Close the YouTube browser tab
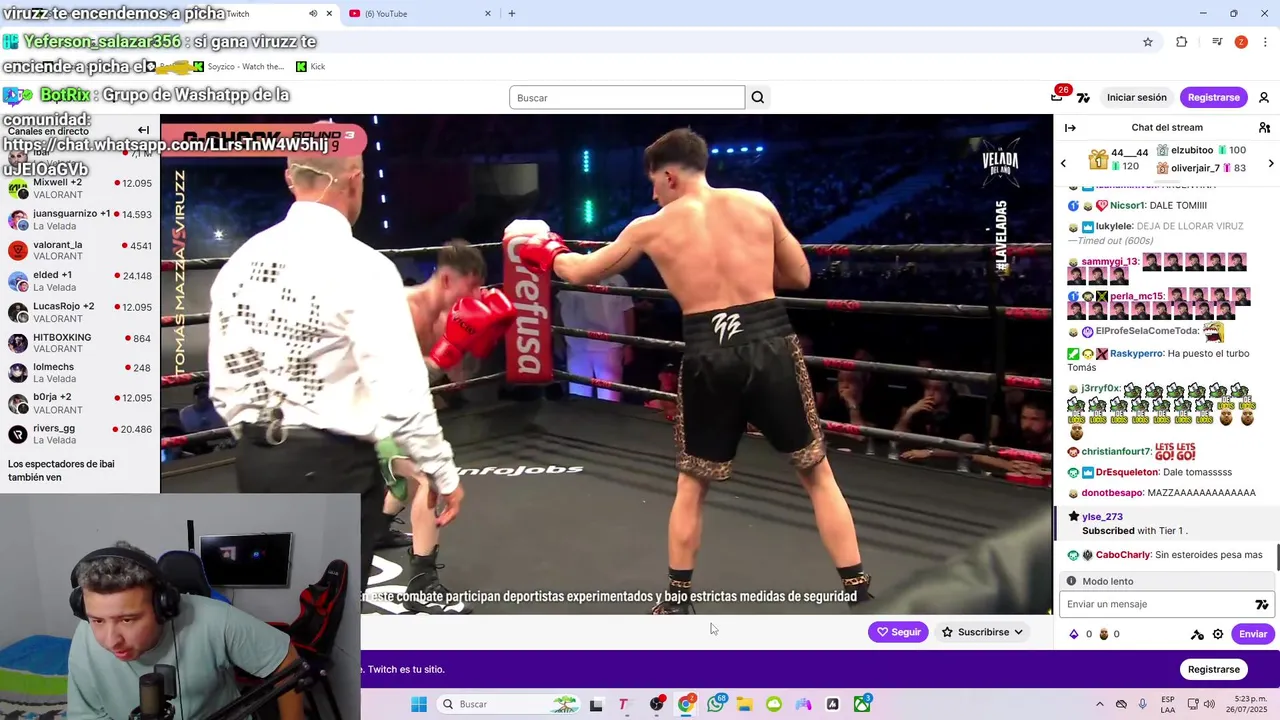Viewport: 1280px width, 720px height. pyautogui.click(x=488, y=14)
